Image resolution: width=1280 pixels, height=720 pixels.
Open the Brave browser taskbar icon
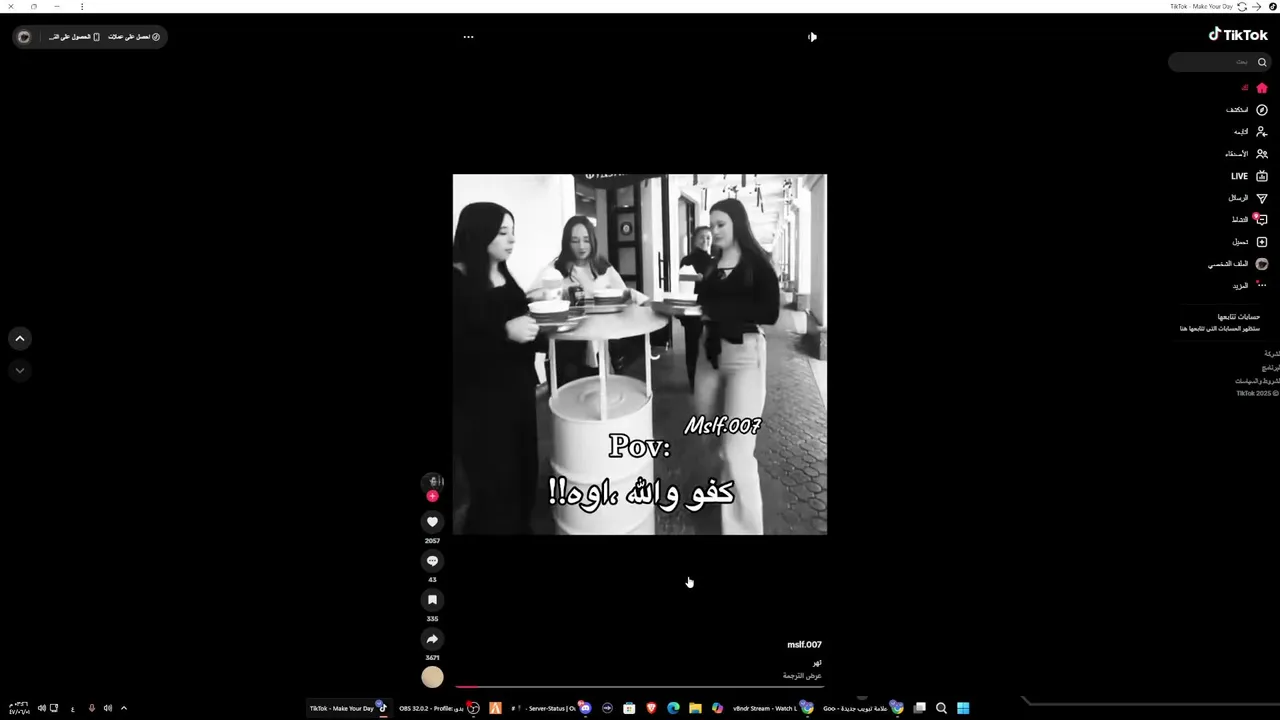(x=651, y=708)
